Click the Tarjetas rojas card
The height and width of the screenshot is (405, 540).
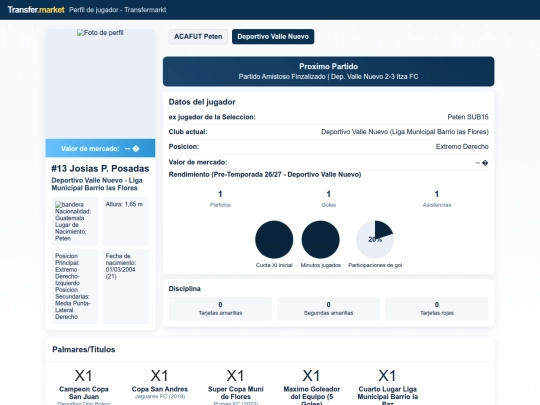(437, 309)
